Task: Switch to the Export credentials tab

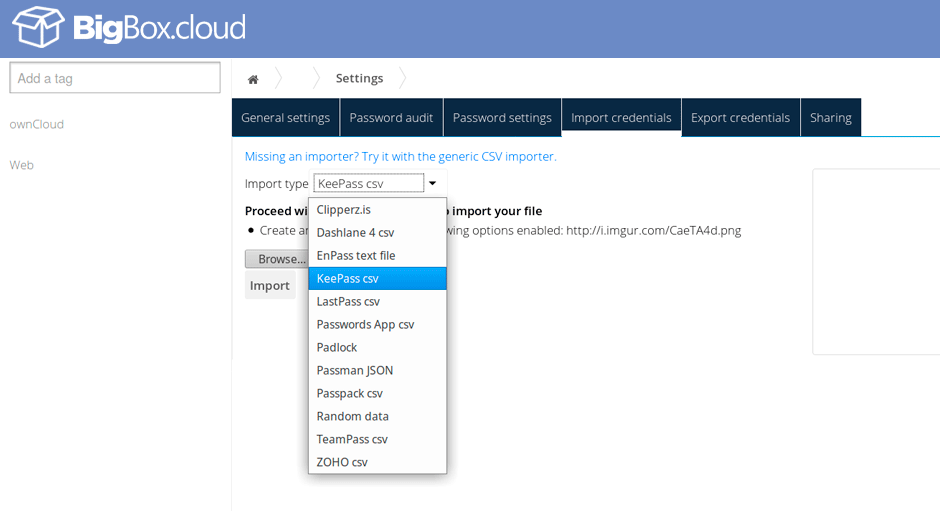Action: (x=740, y=118)
